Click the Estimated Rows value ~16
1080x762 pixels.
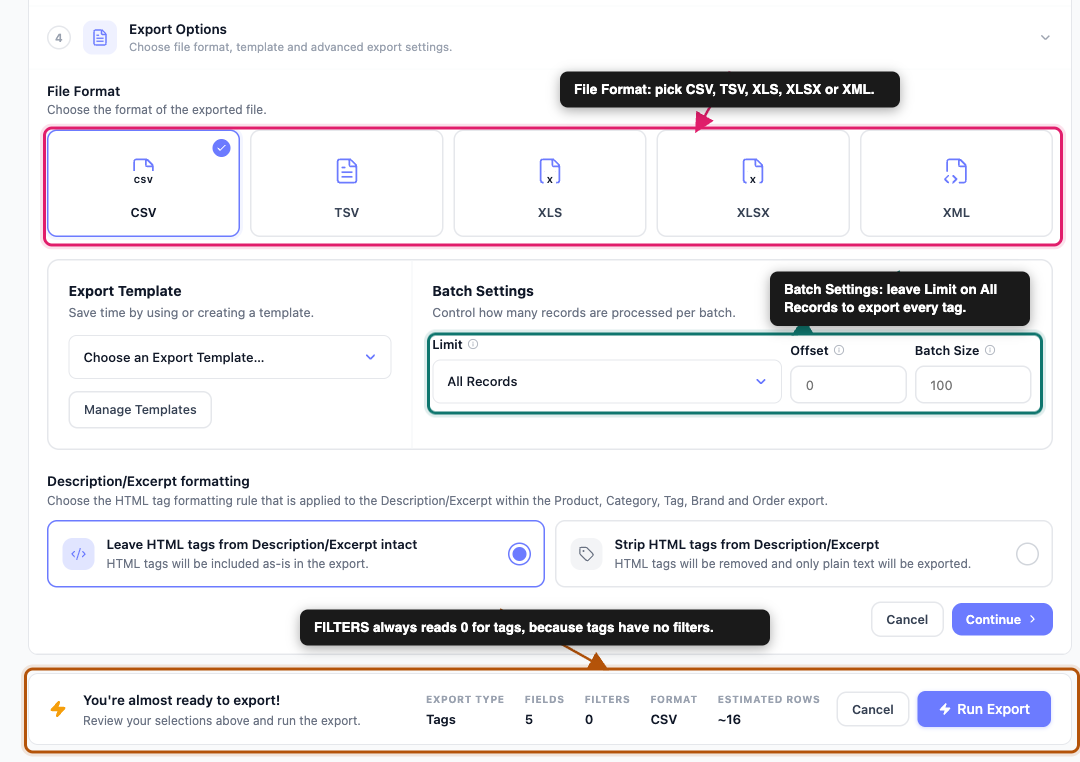tap(729, 719)
